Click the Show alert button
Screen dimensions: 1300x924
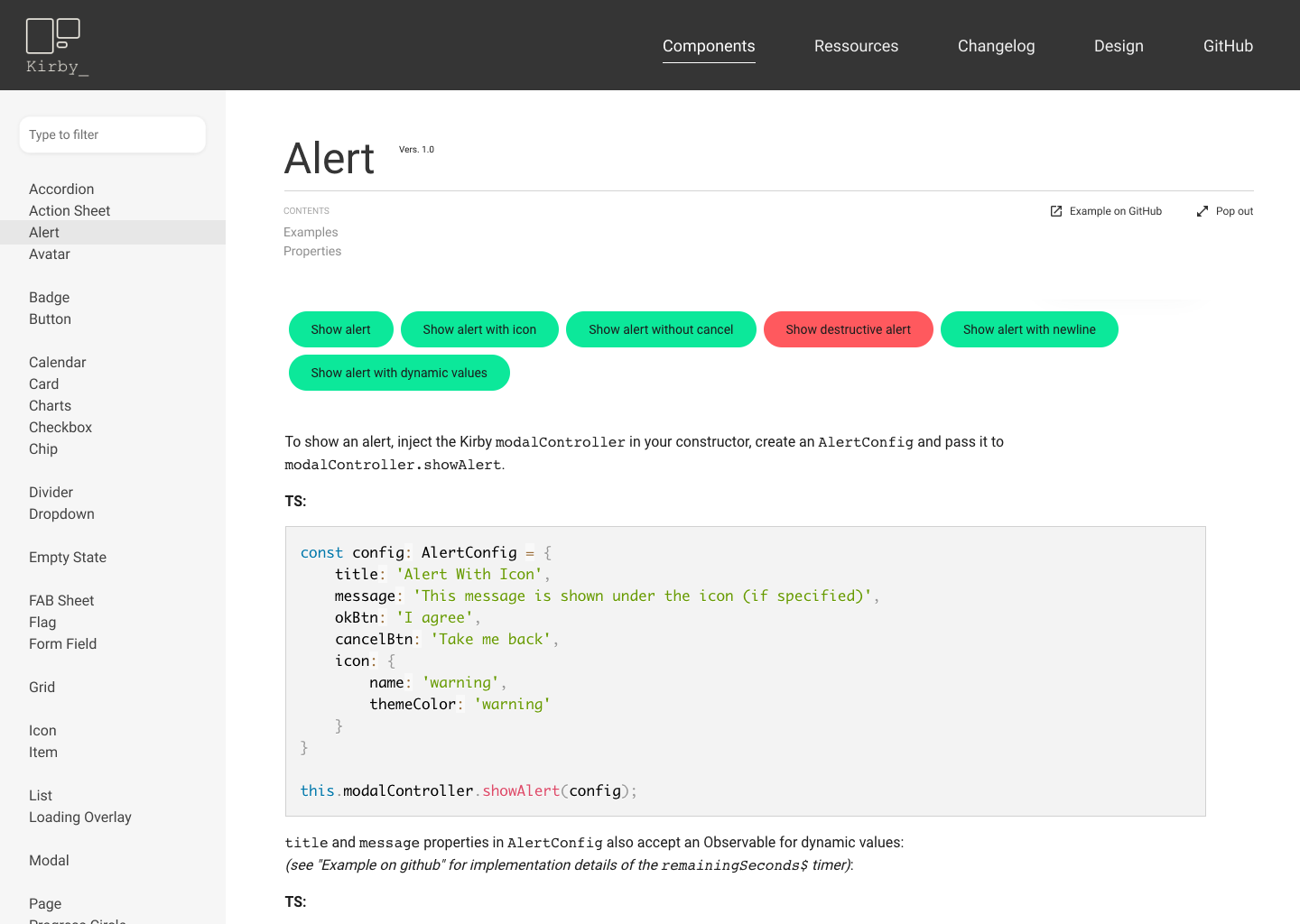(x=341, y=329)
